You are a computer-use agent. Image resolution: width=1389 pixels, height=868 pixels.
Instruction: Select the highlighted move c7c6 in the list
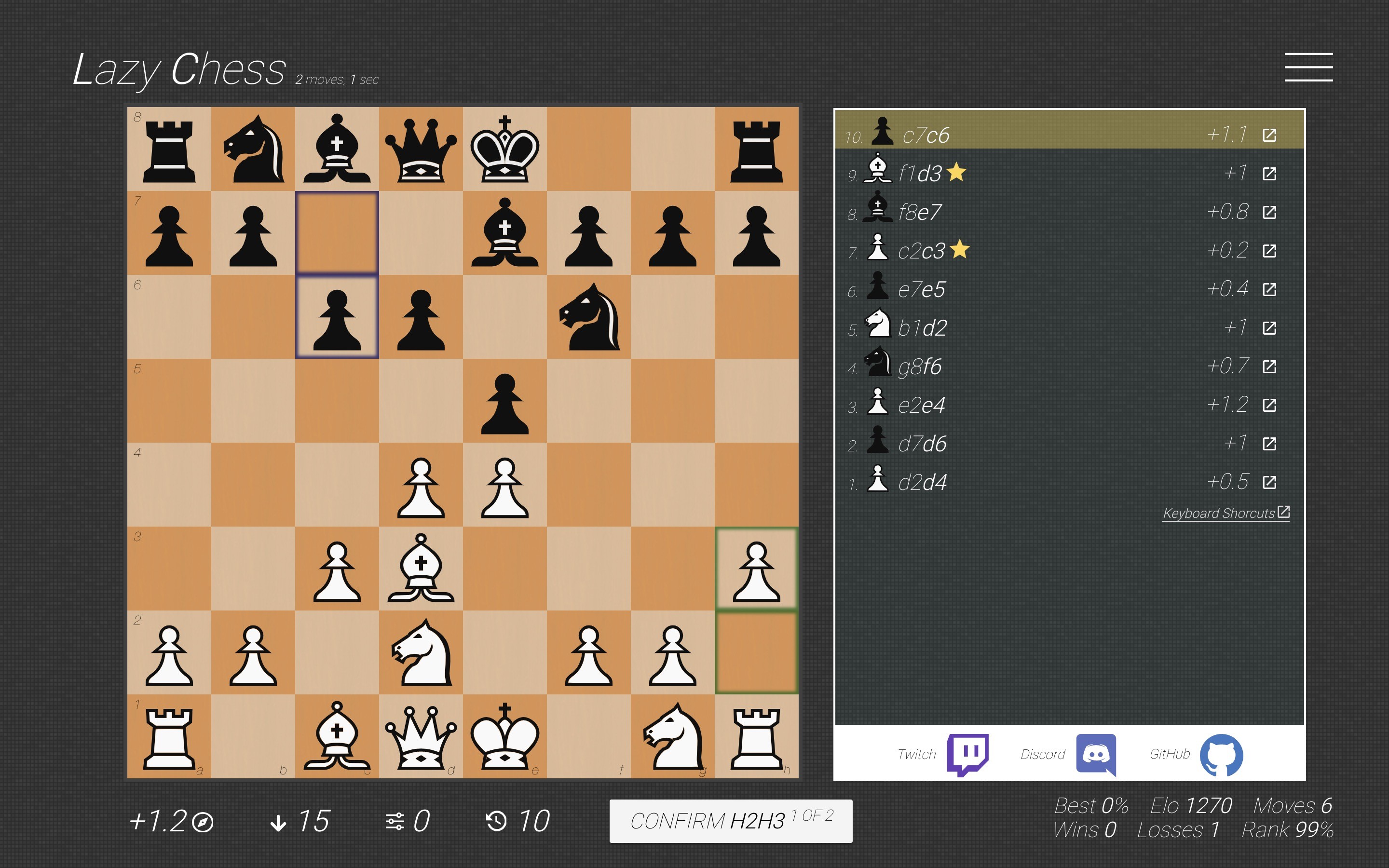[927, 136]
